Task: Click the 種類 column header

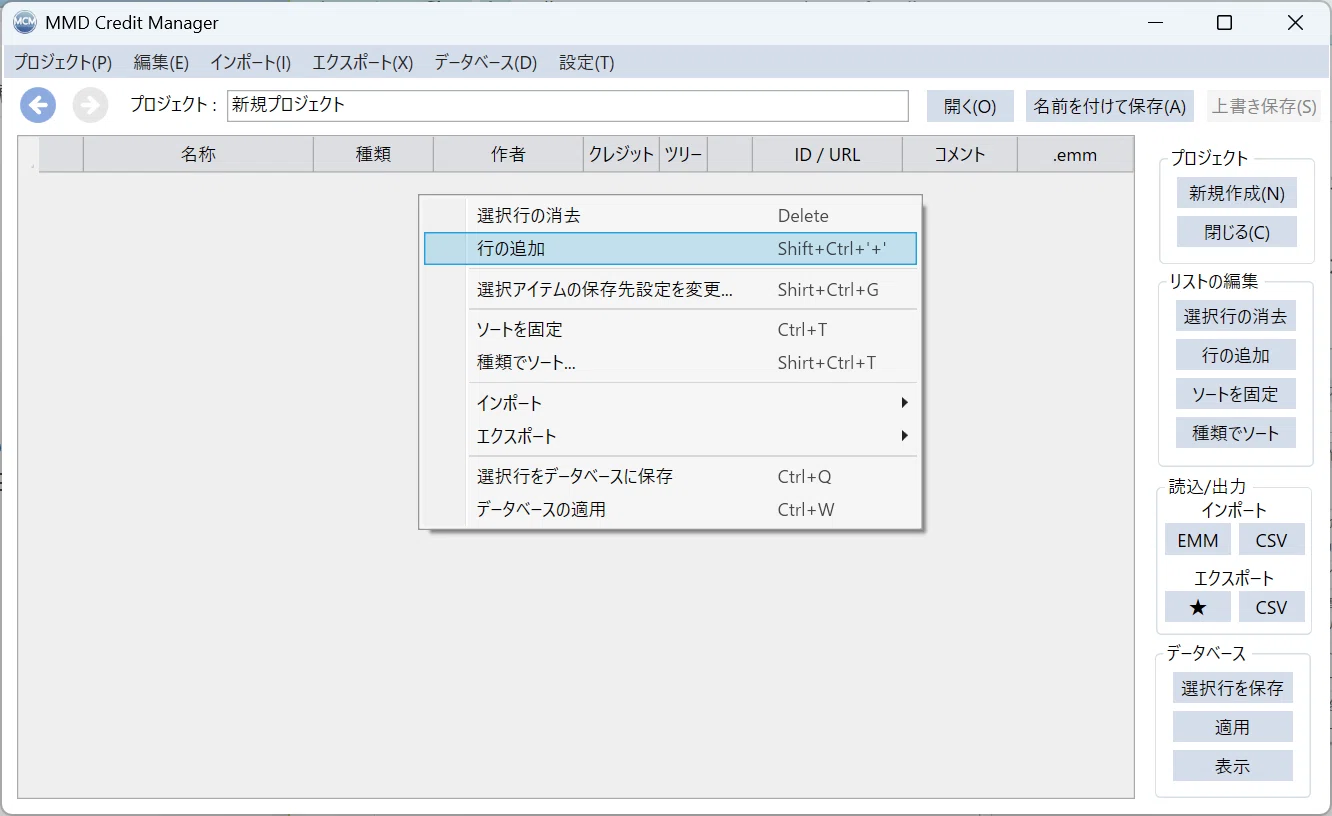Action: click(x=373, y=154)
